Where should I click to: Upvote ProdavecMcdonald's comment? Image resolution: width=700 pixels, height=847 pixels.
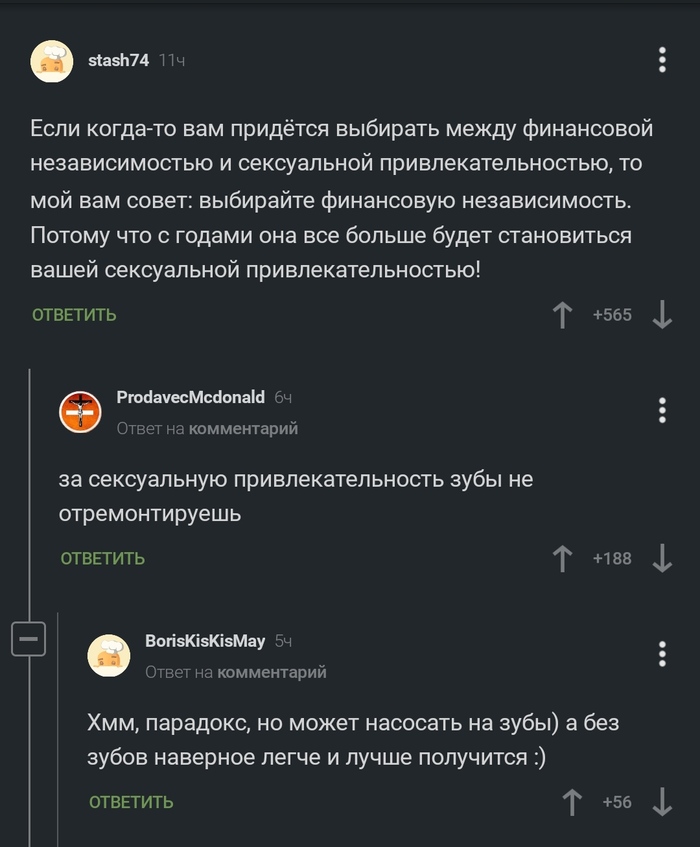[x=563, y=558]
